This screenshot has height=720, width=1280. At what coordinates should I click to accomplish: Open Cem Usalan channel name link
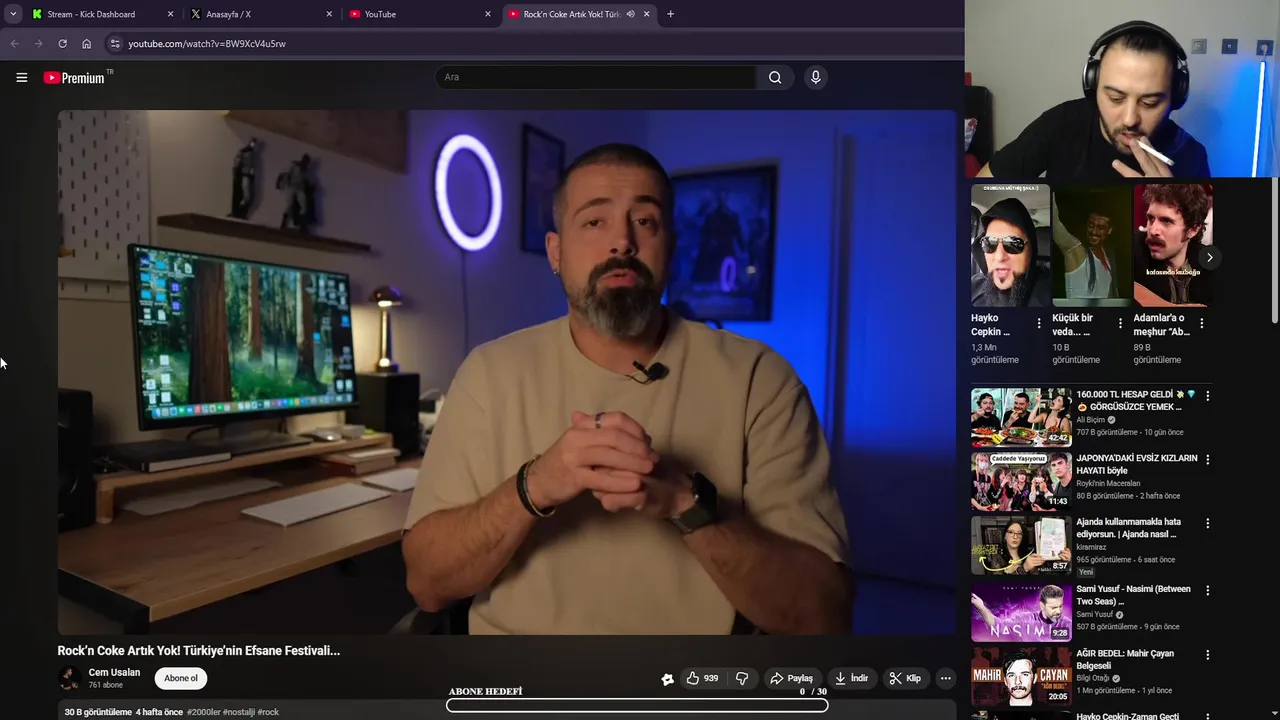point(114,672)
